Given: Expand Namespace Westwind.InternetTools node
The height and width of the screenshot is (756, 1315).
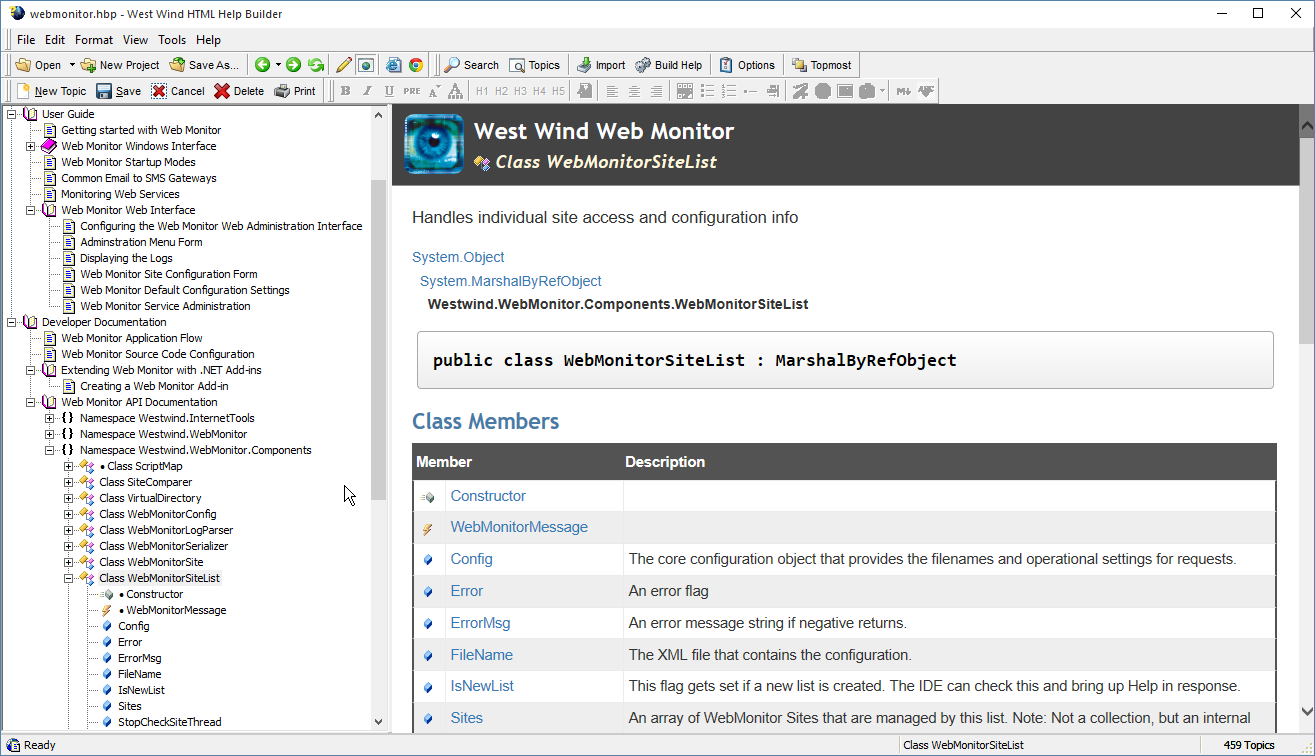Looking at the screenshot, I should click(50, 418).
